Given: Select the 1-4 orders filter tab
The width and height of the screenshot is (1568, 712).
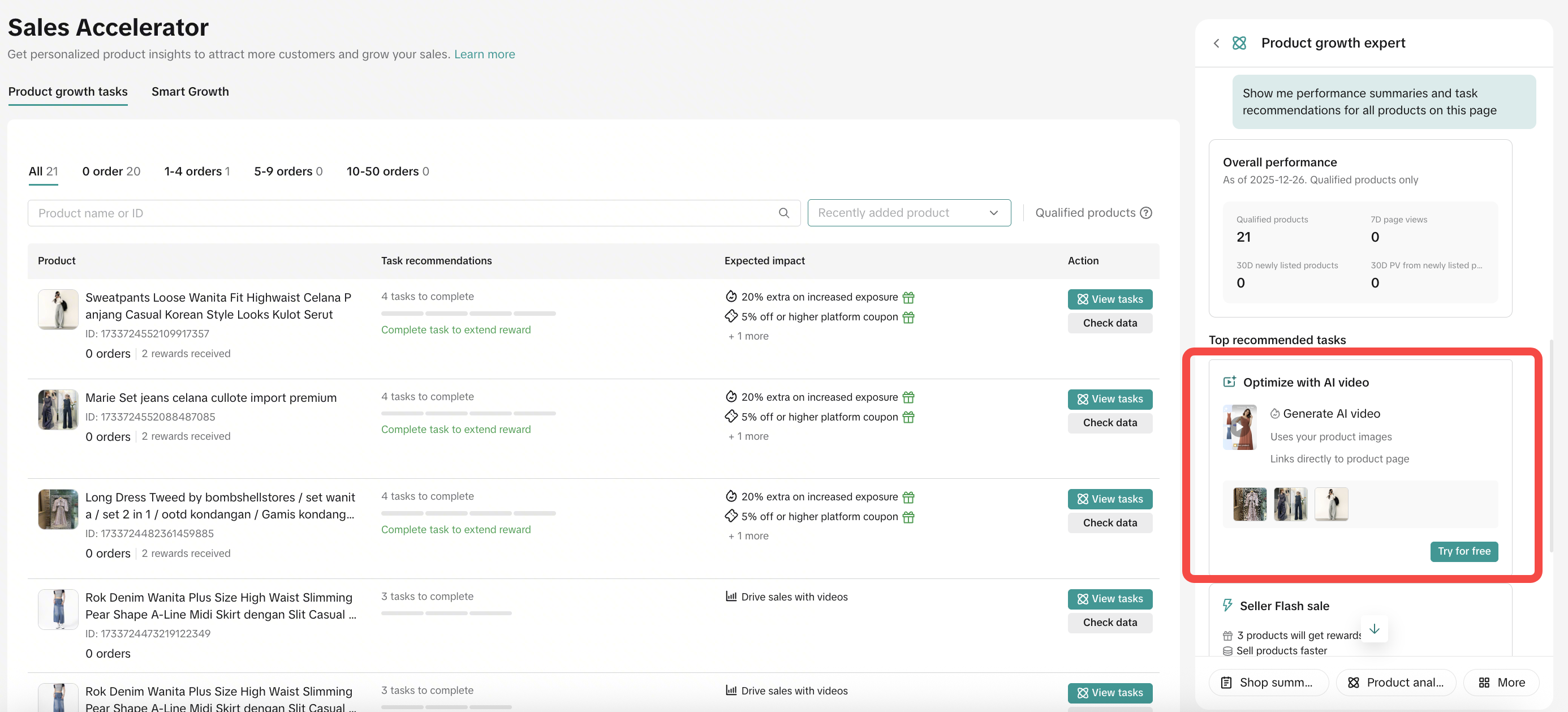Looking at the screenshot, I should coord(197,171).
